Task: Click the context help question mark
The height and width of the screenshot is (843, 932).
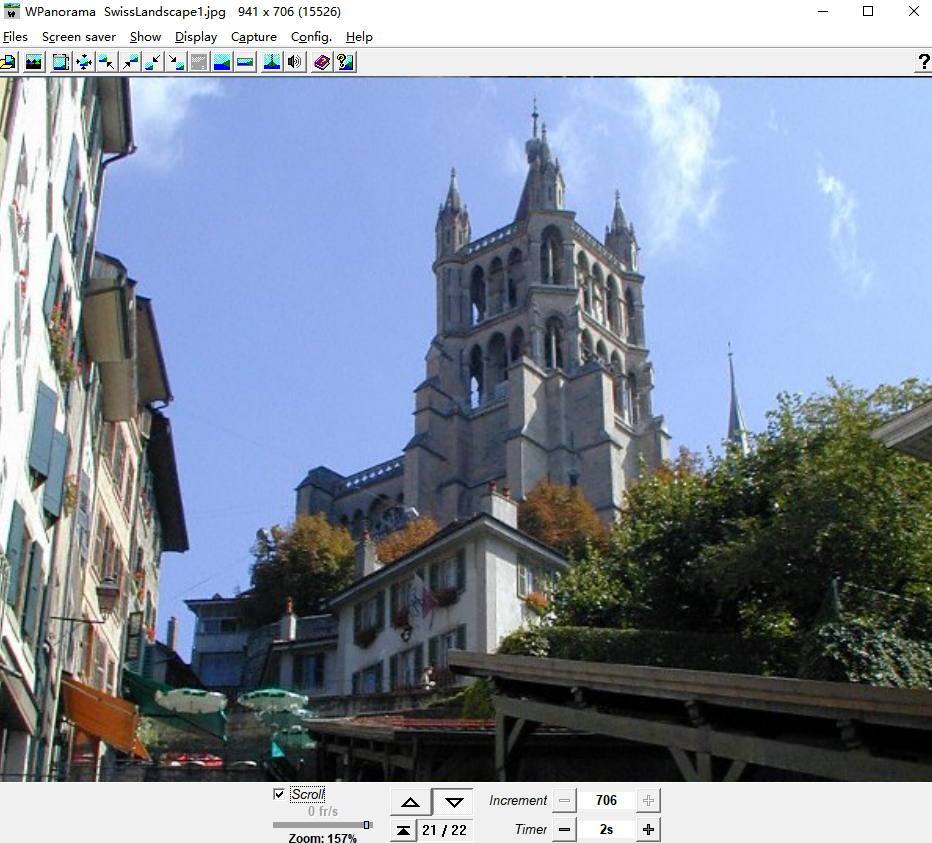Action: tap(922, 62)
